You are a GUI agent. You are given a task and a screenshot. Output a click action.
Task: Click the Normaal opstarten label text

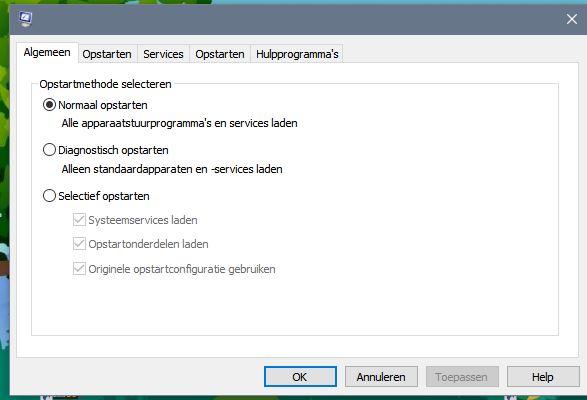(x=103, y=105)
